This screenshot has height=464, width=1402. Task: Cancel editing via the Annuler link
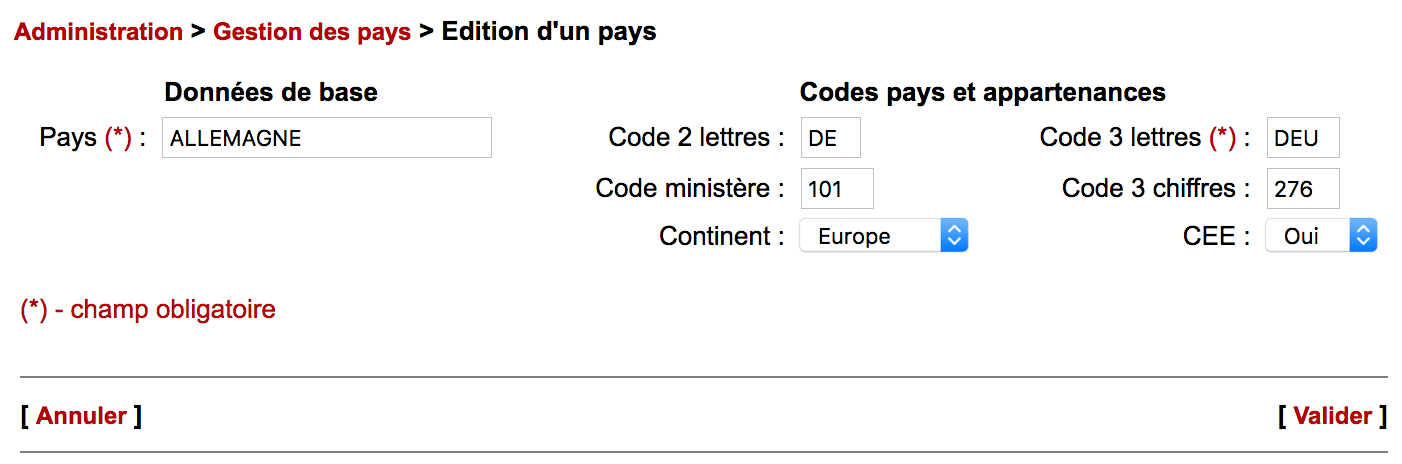coord(81,416)
